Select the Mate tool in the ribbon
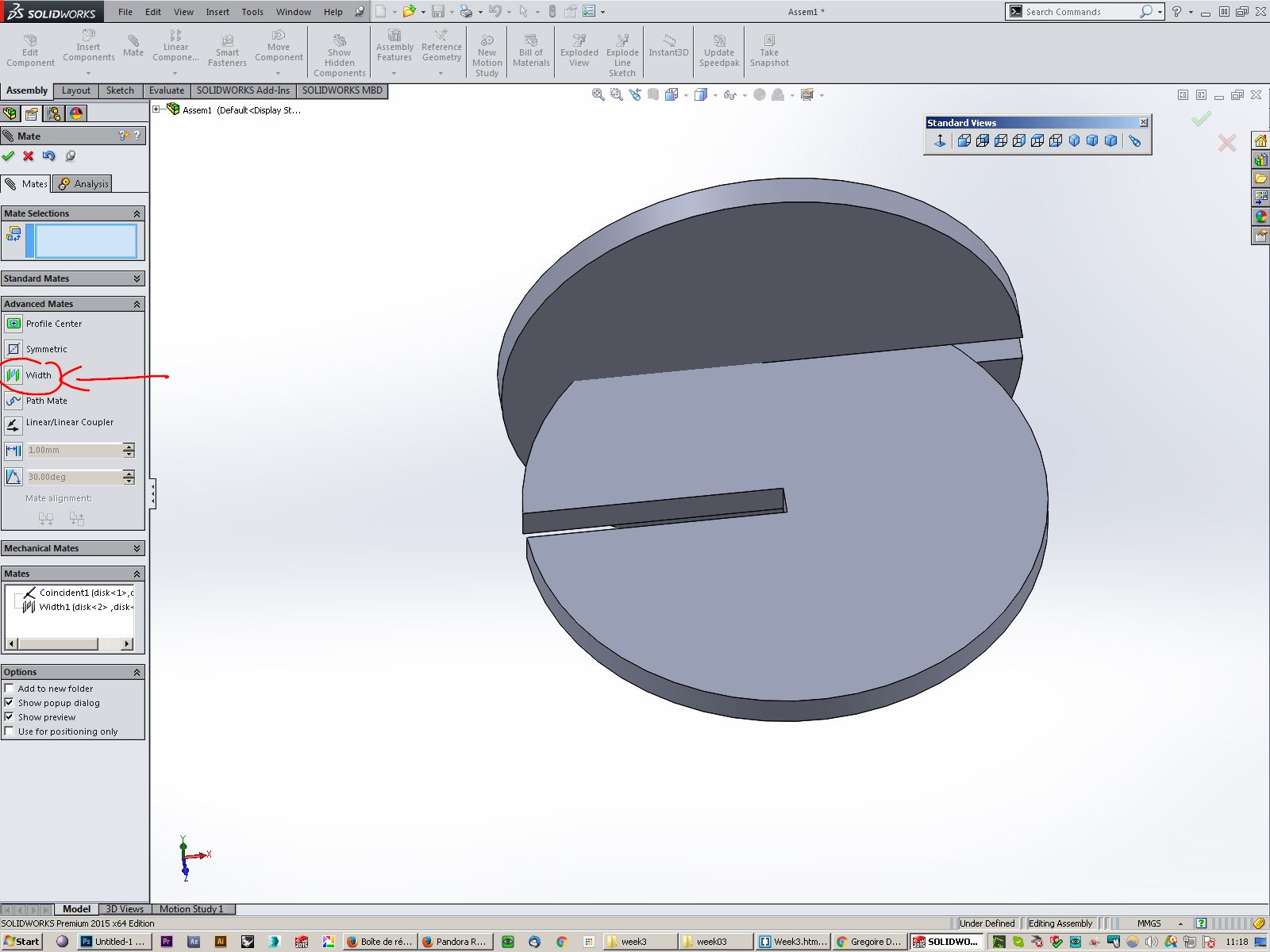 point(133,46)
